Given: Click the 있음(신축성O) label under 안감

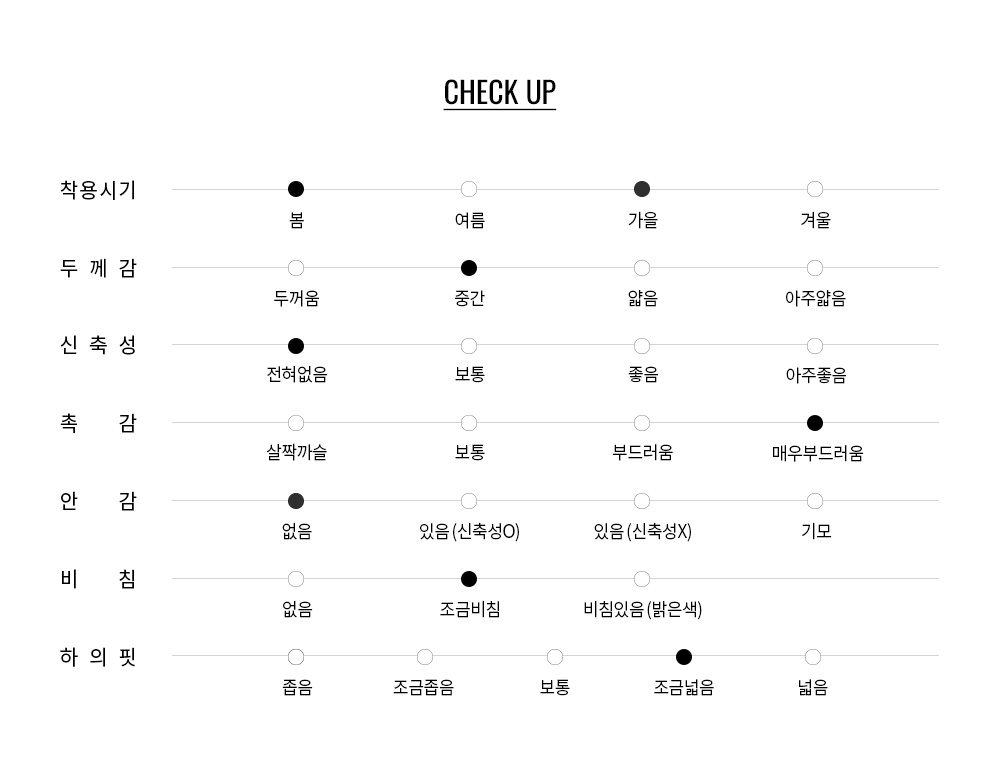Looking at the screenshot, I should coord(469,531).
